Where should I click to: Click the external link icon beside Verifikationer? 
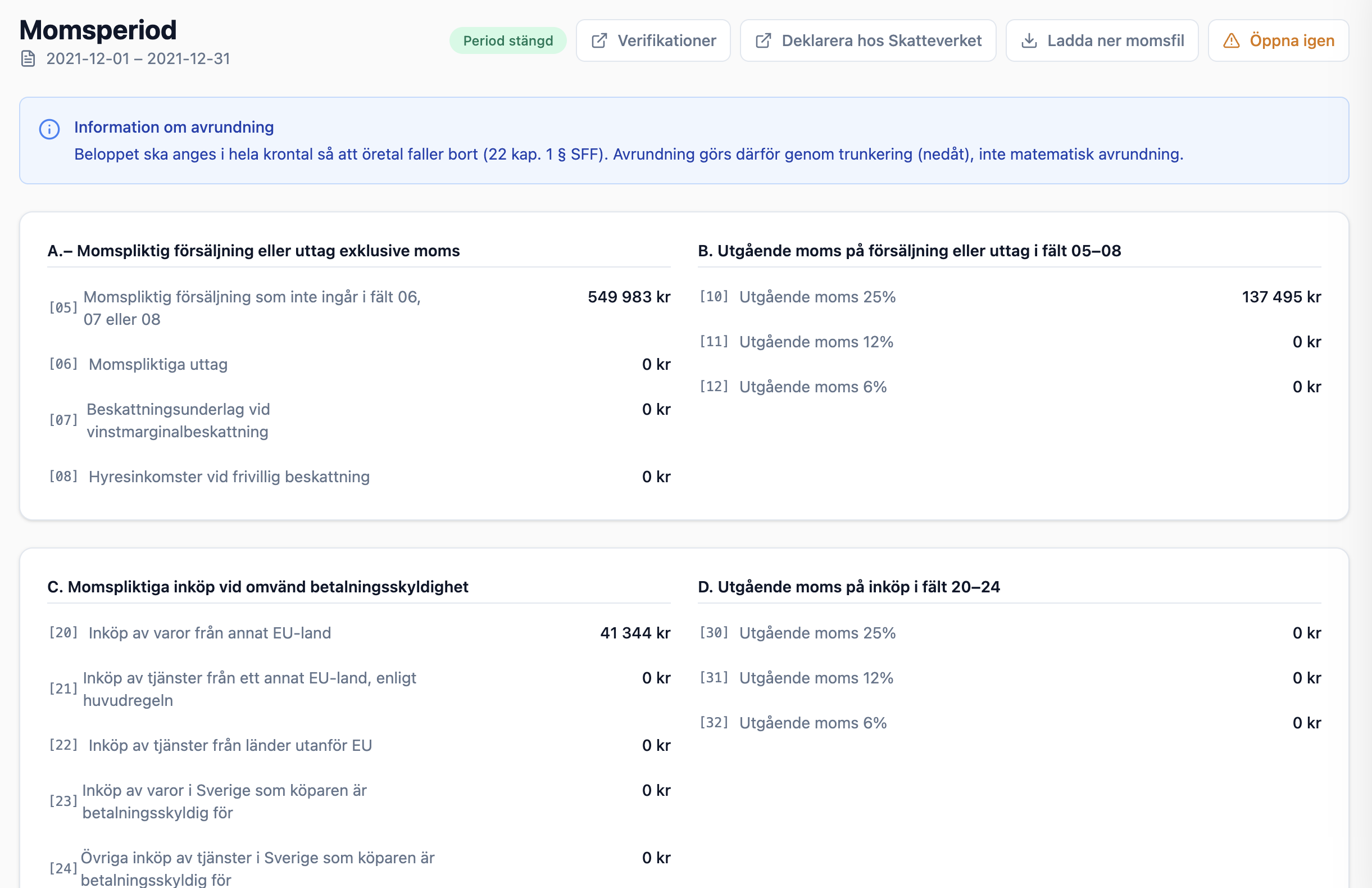pyautogui.click(x=599, y=40)
